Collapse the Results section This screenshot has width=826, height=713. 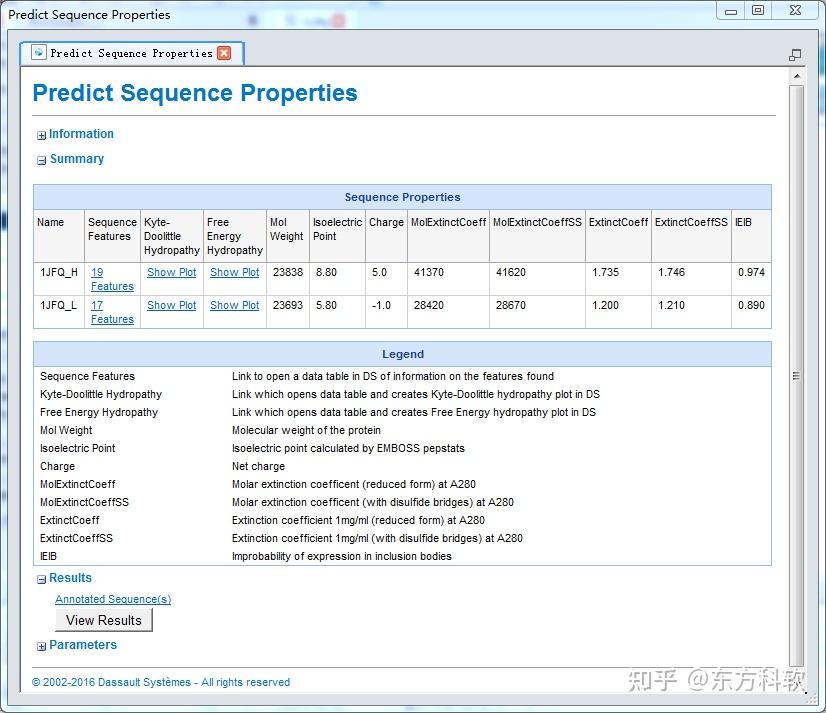[40, 577]
